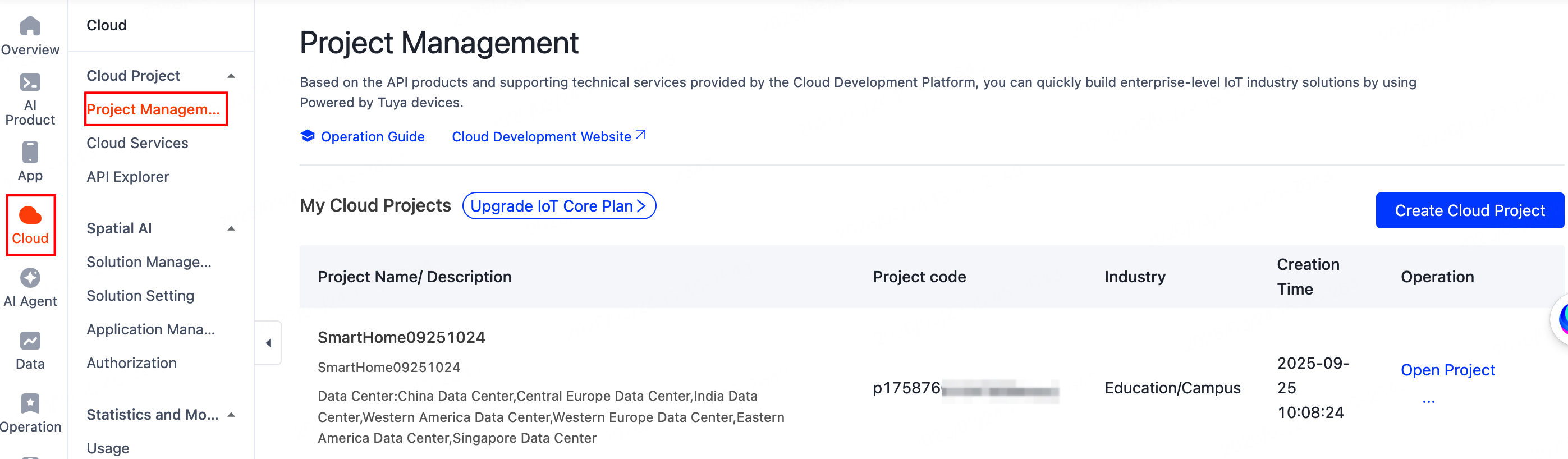Open Solution Setting
The width and height of the screenshot is (1568, 459).
(140, 296)
